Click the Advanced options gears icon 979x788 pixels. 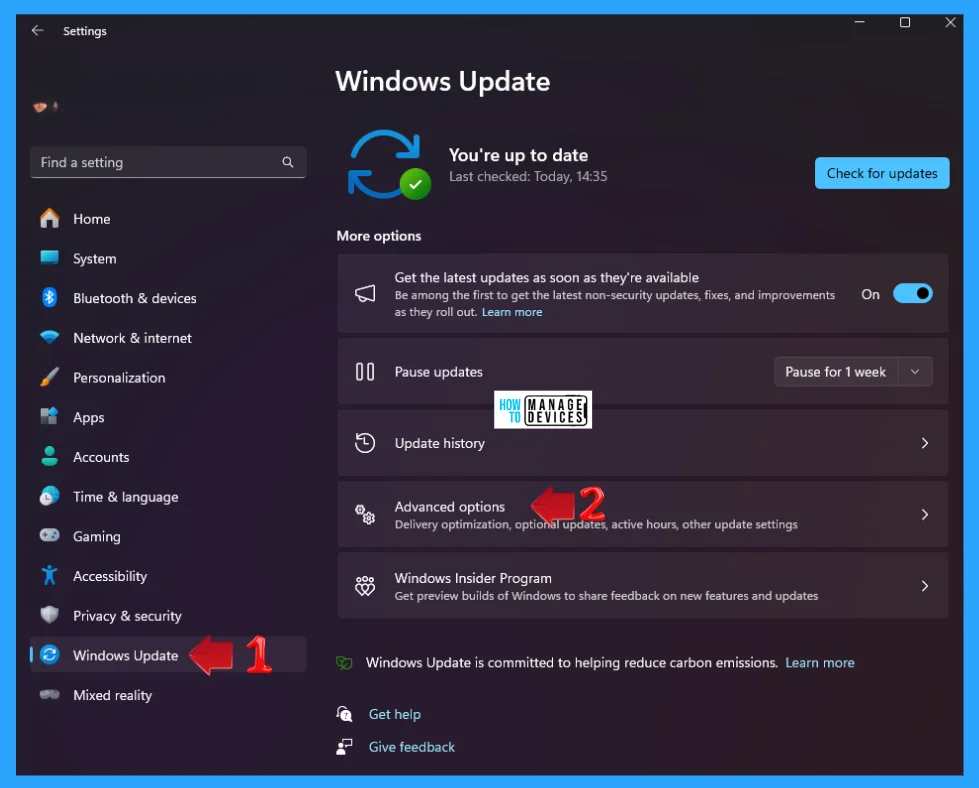point(365,515)
